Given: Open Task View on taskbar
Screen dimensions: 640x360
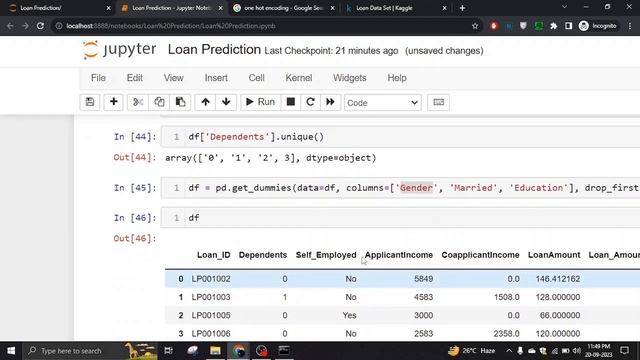Looking at the screenshot, I should click(168, 351).
